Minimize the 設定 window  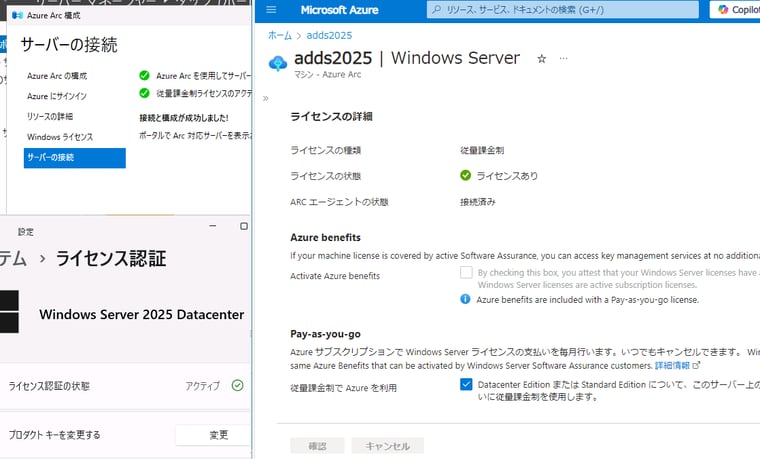(213, 226)
